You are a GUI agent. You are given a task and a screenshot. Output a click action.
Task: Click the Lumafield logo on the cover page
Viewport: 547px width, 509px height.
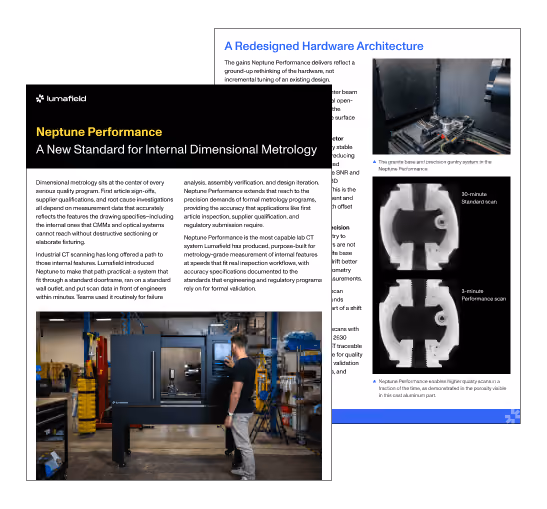[x=61, y=99]
